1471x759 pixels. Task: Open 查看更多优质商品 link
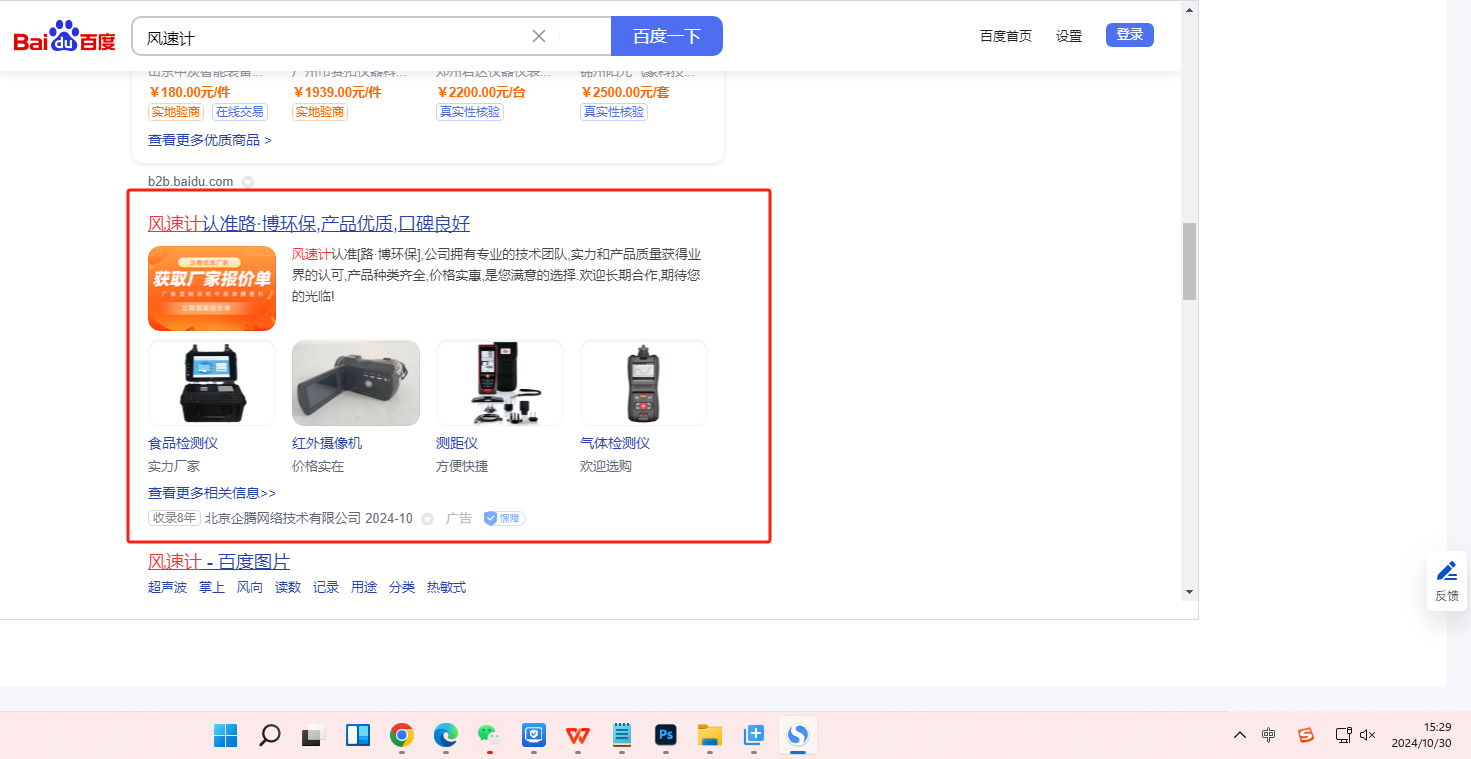coord(210,140)
